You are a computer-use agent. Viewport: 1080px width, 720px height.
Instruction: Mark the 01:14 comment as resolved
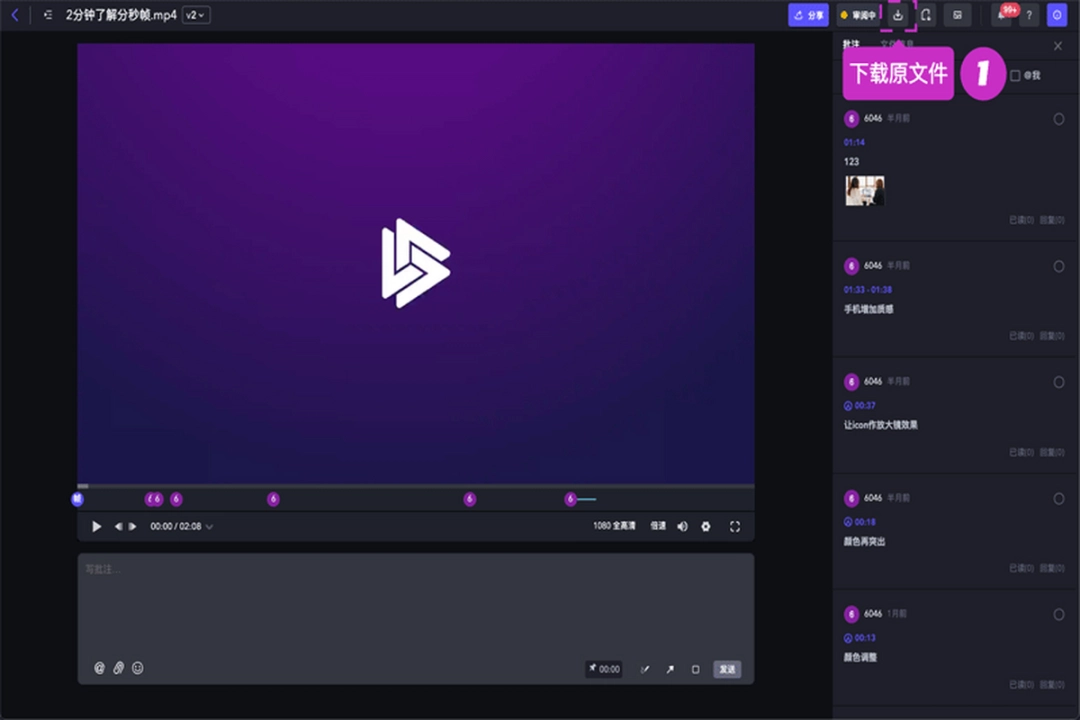point(1059,118)
